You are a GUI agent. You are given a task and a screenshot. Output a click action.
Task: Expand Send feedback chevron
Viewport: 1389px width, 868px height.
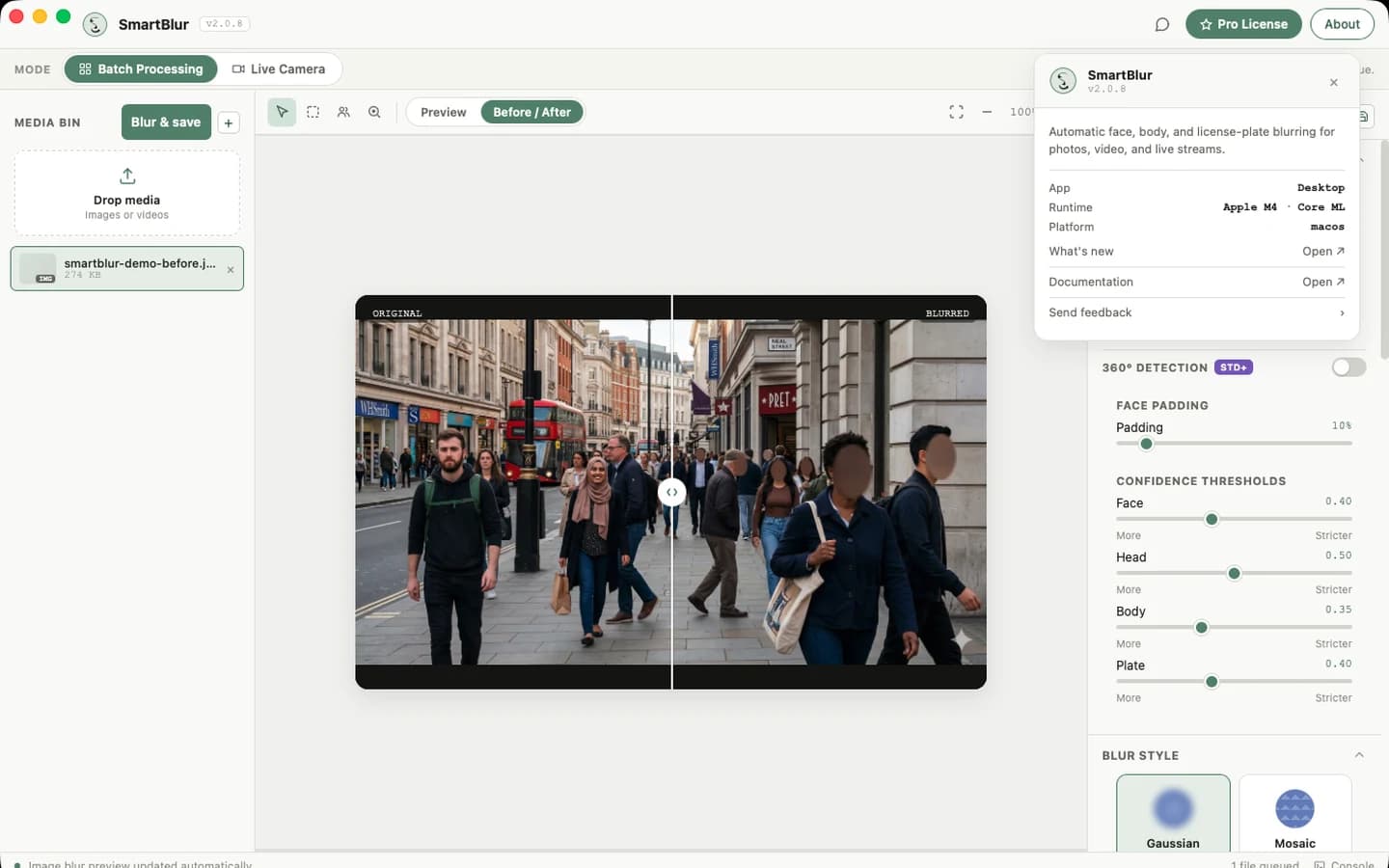coord(1342,312)
